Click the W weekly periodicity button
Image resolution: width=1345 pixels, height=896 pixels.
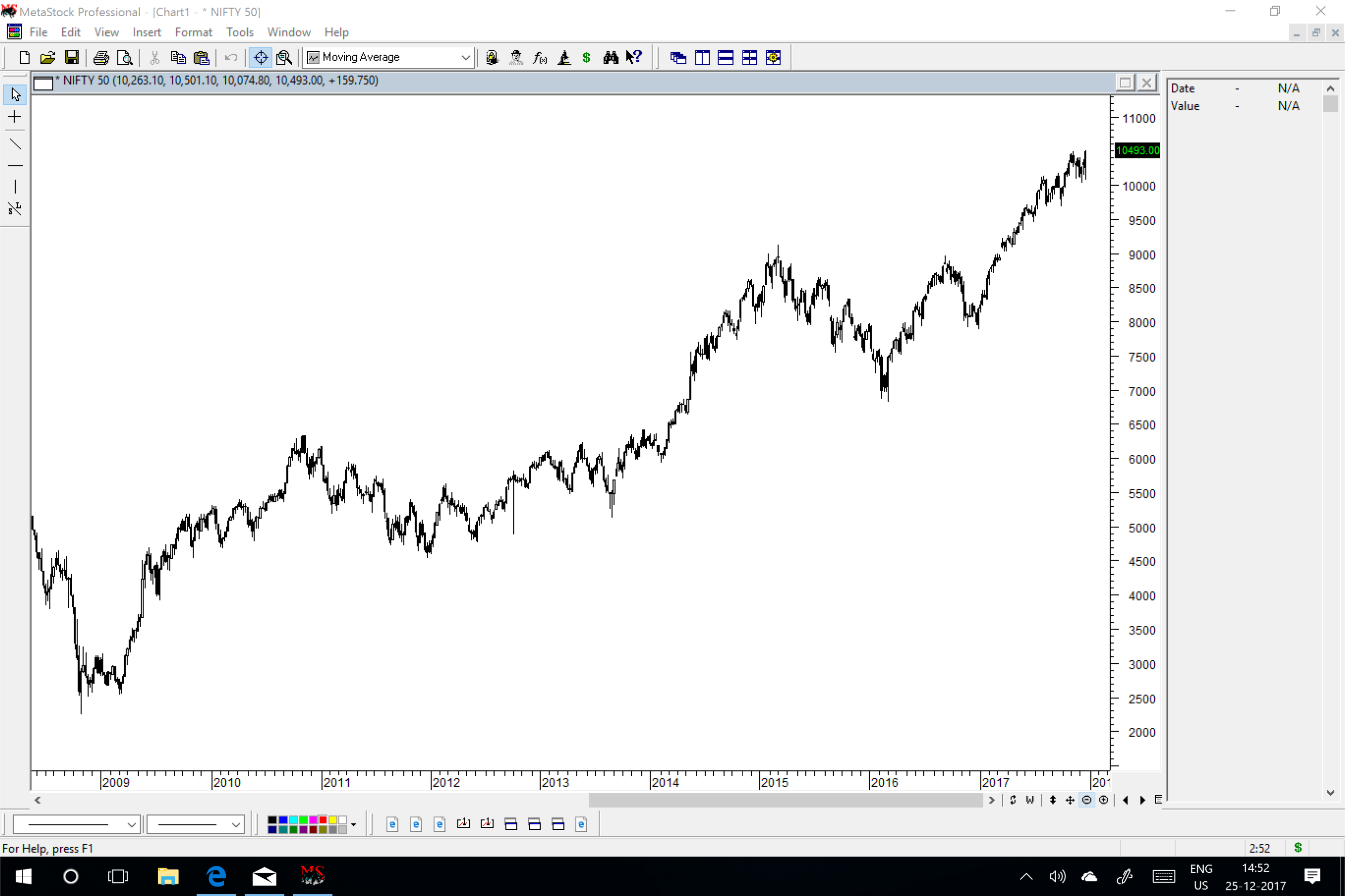1030,800
